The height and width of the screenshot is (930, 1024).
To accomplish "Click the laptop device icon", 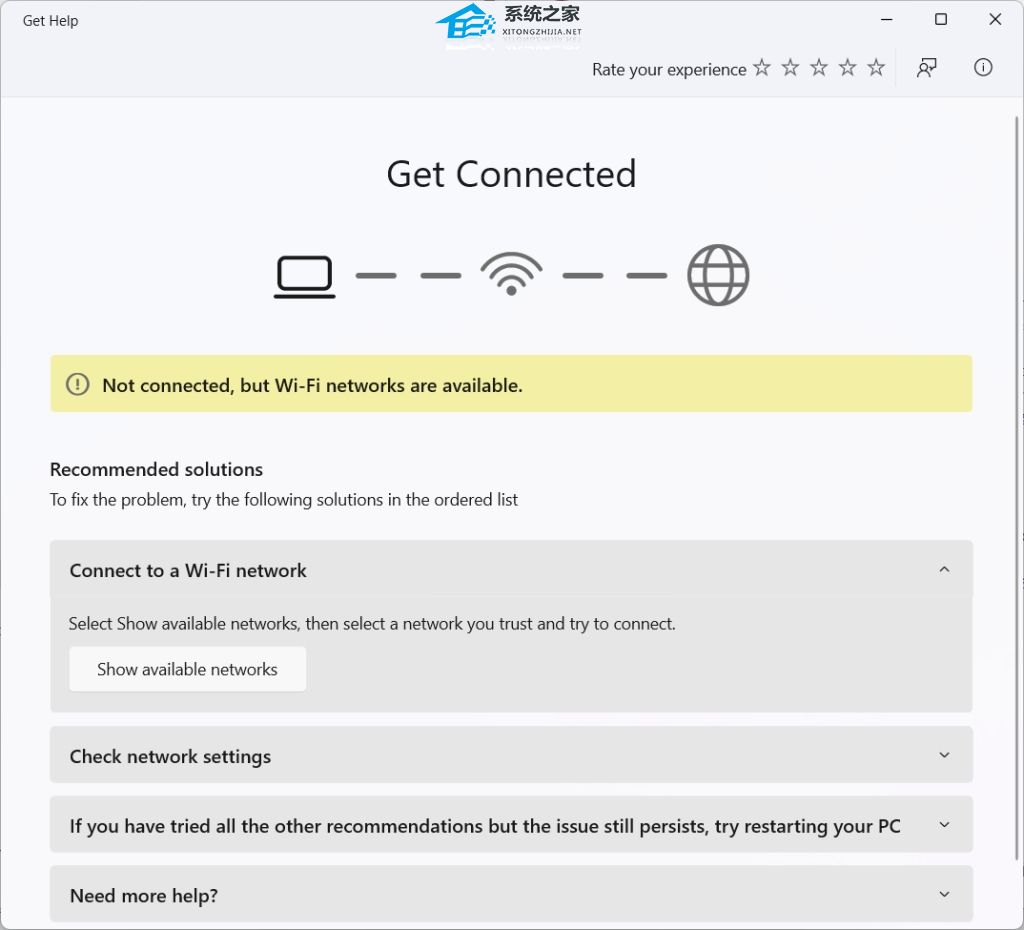I will tap(305, 276).
